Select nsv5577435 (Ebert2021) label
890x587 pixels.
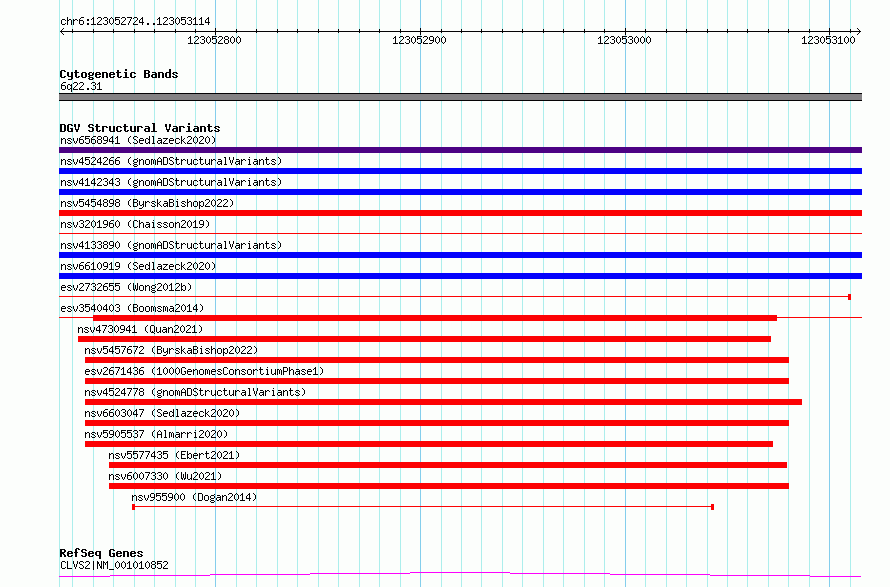coord(174,455)
